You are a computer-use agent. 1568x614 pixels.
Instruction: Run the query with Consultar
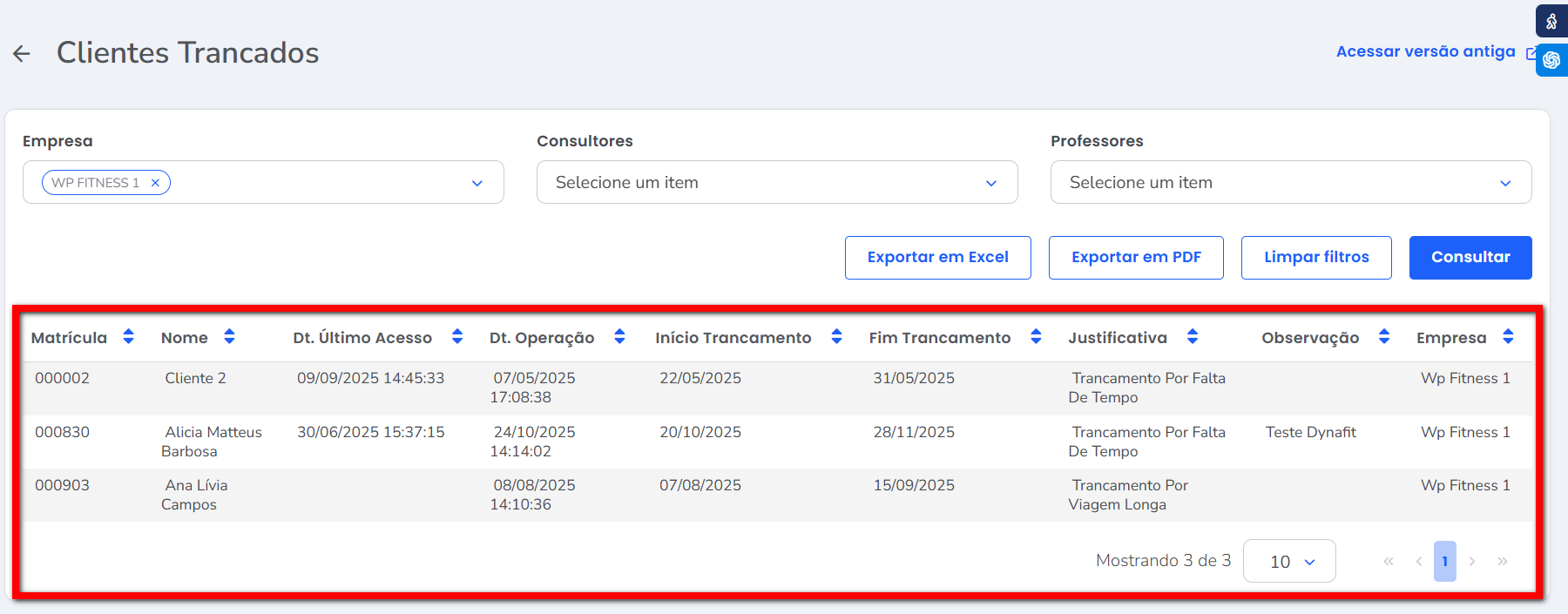(x=1470, y=258)
